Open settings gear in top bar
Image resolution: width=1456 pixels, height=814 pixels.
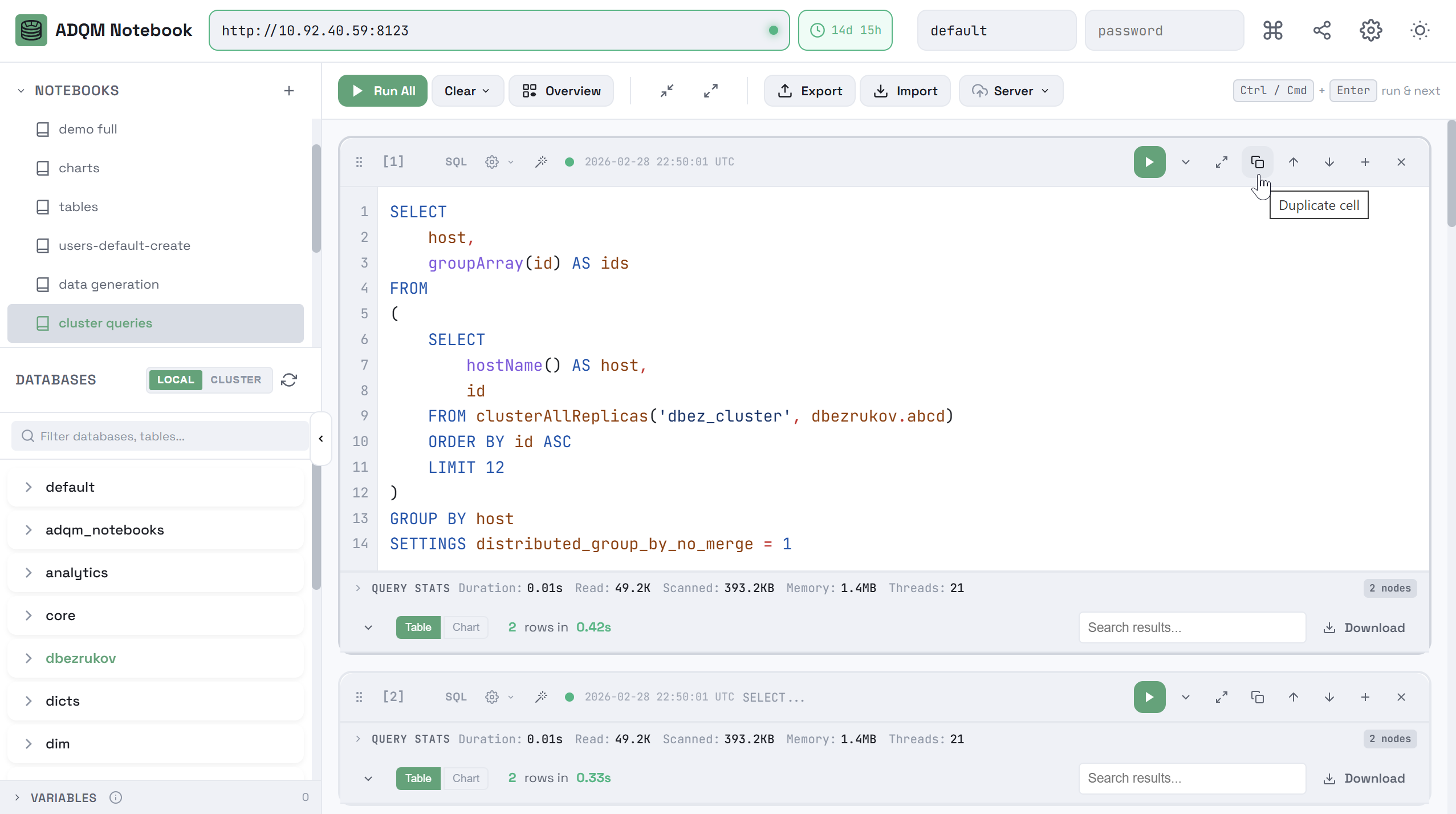click(1370, 30)
